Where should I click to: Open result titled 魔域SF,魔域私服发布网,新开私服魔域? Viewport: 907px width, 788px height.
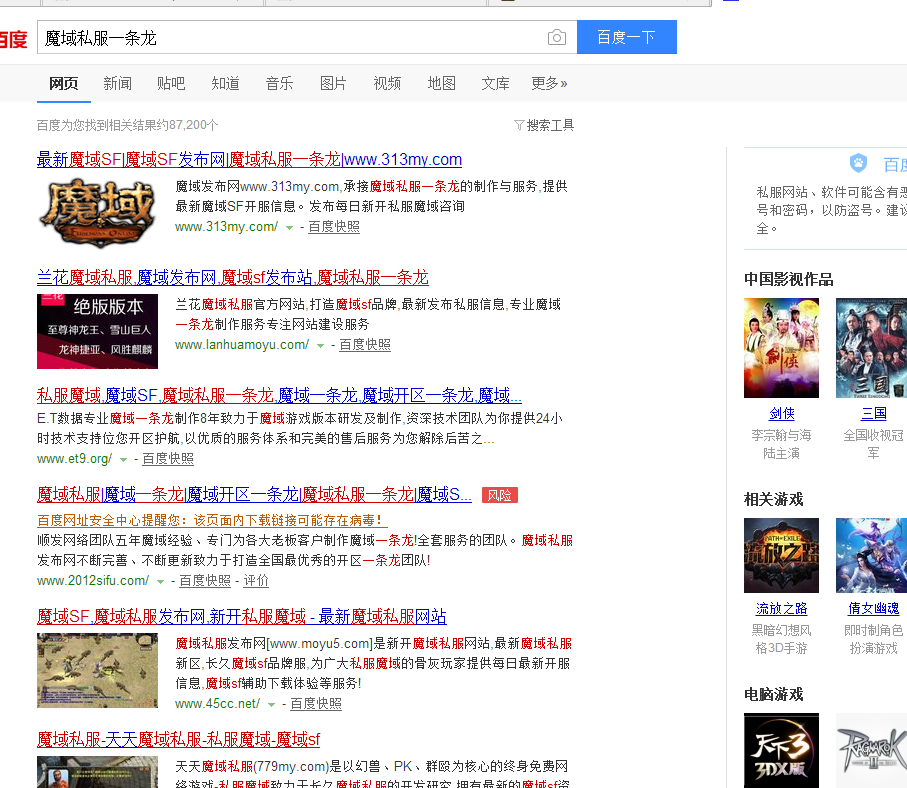click(242, 617)
